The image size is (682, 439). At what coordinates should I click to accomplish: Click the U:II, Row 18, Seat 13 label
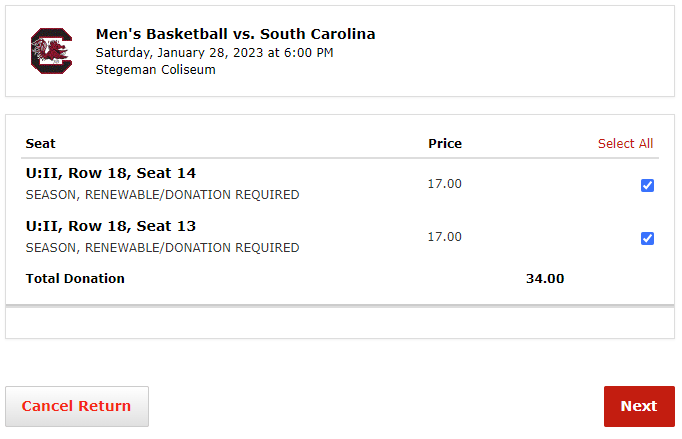(110, 226)
